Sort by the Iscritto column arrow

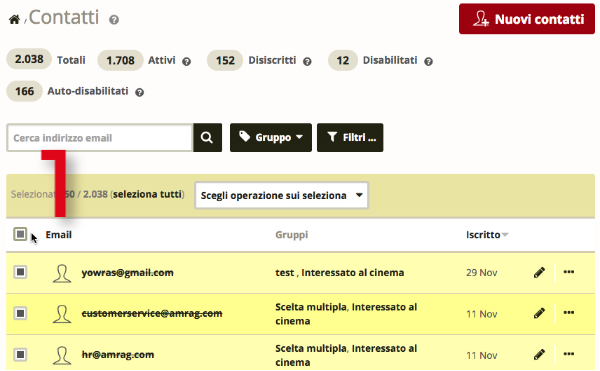click(505, 235)
